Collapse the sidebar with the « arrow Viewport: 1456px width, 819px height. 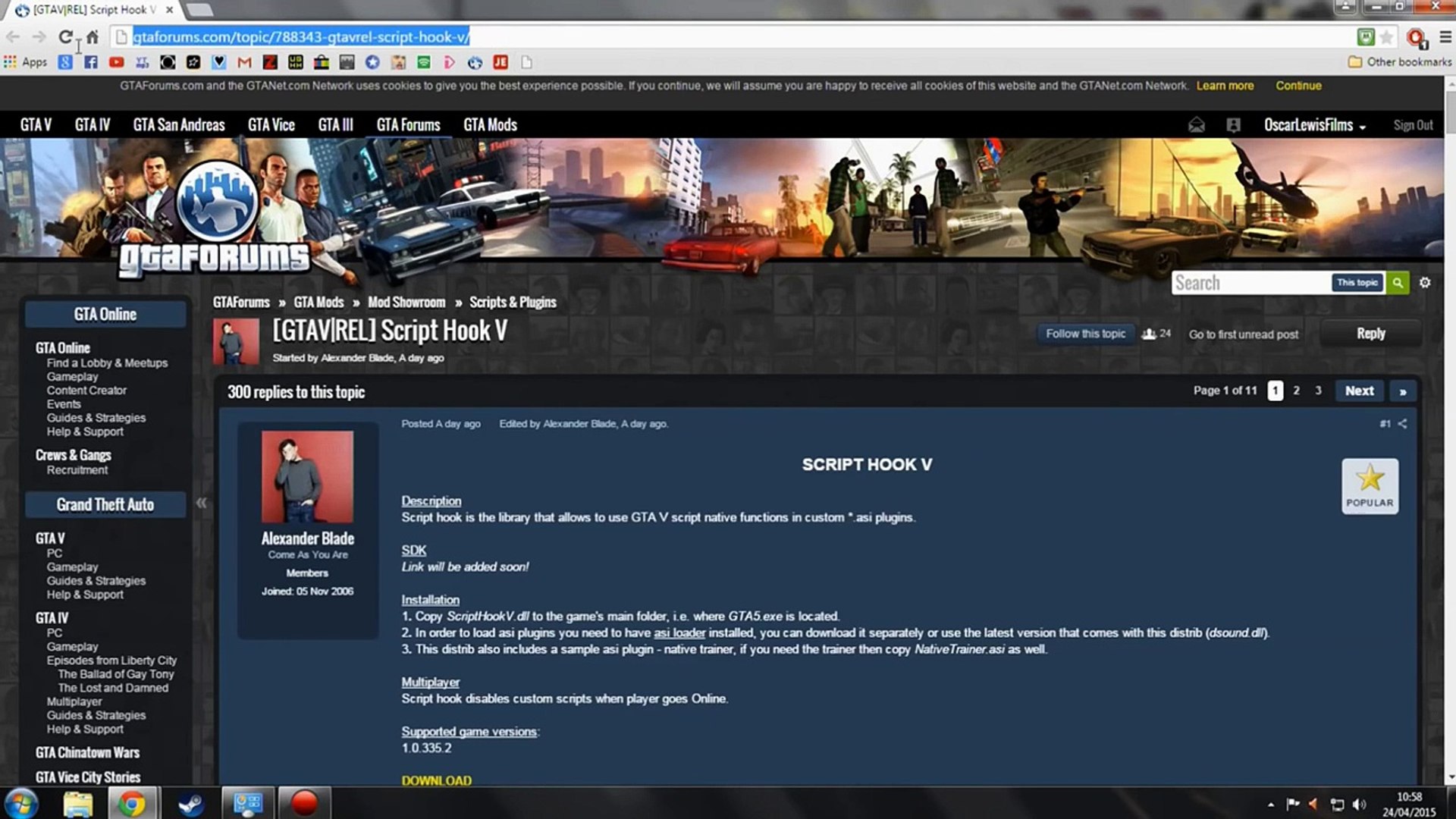(201, 503)
